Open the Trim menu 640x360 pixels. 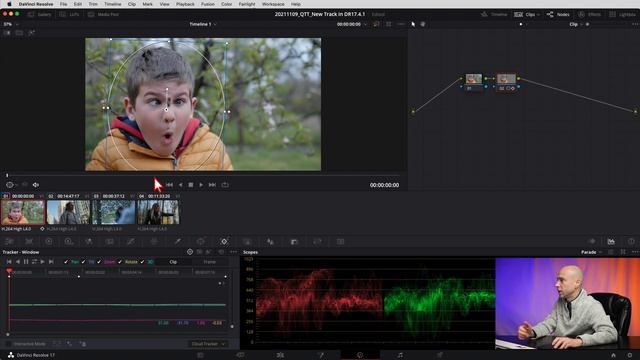[93, 4]
